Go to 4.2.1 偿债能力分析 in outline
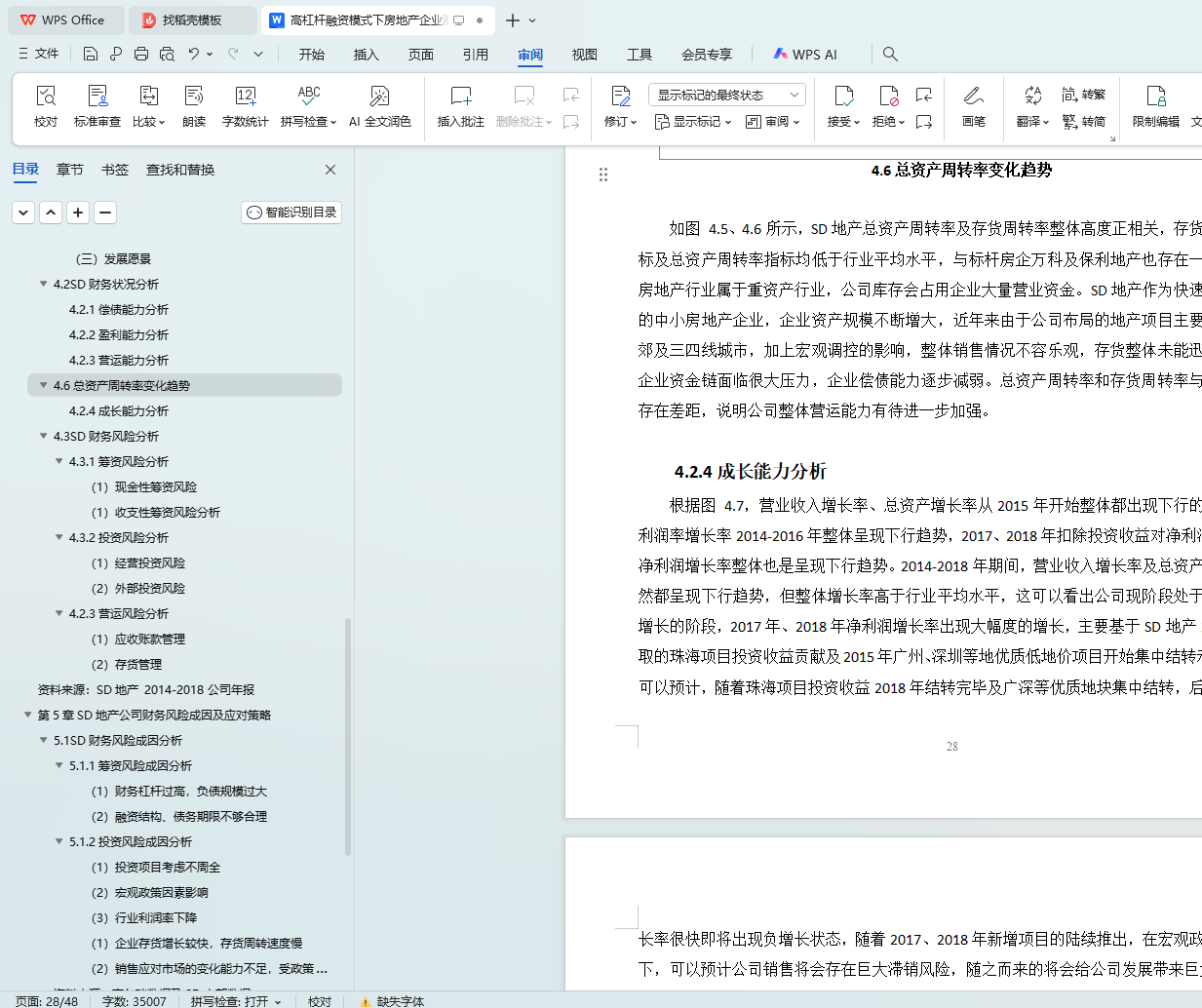 pos(119,309)
